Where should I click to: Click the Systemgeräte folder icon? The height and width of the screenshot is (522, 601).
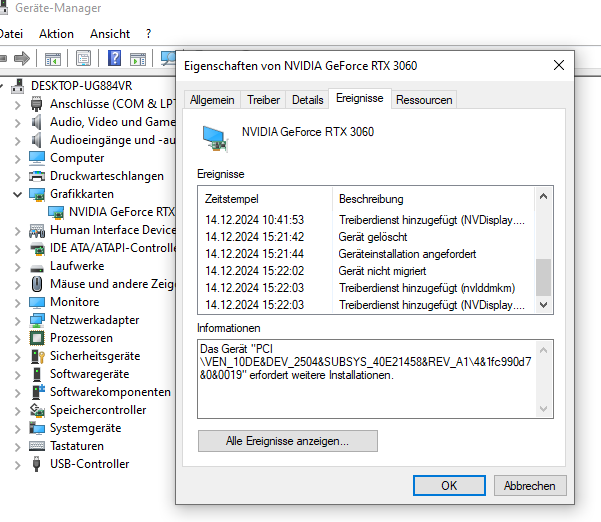click(x=37, y=428)
